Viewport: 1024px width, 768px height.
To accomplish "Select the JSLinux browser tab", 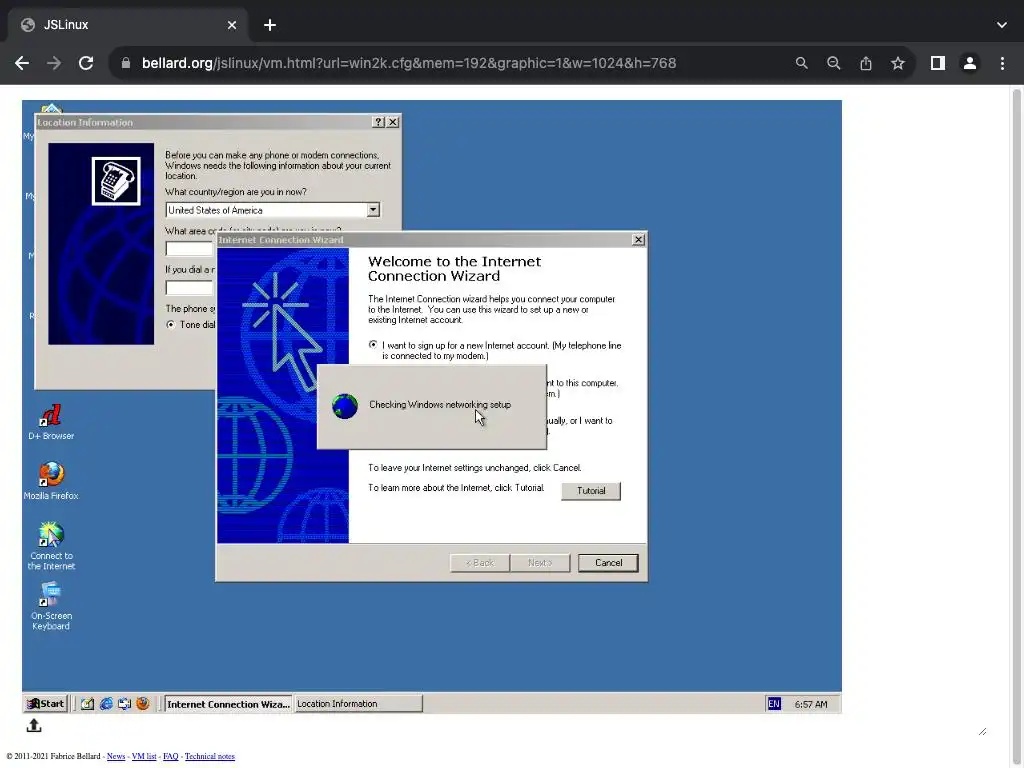I will pyautogui.click(x=128, y=25).
